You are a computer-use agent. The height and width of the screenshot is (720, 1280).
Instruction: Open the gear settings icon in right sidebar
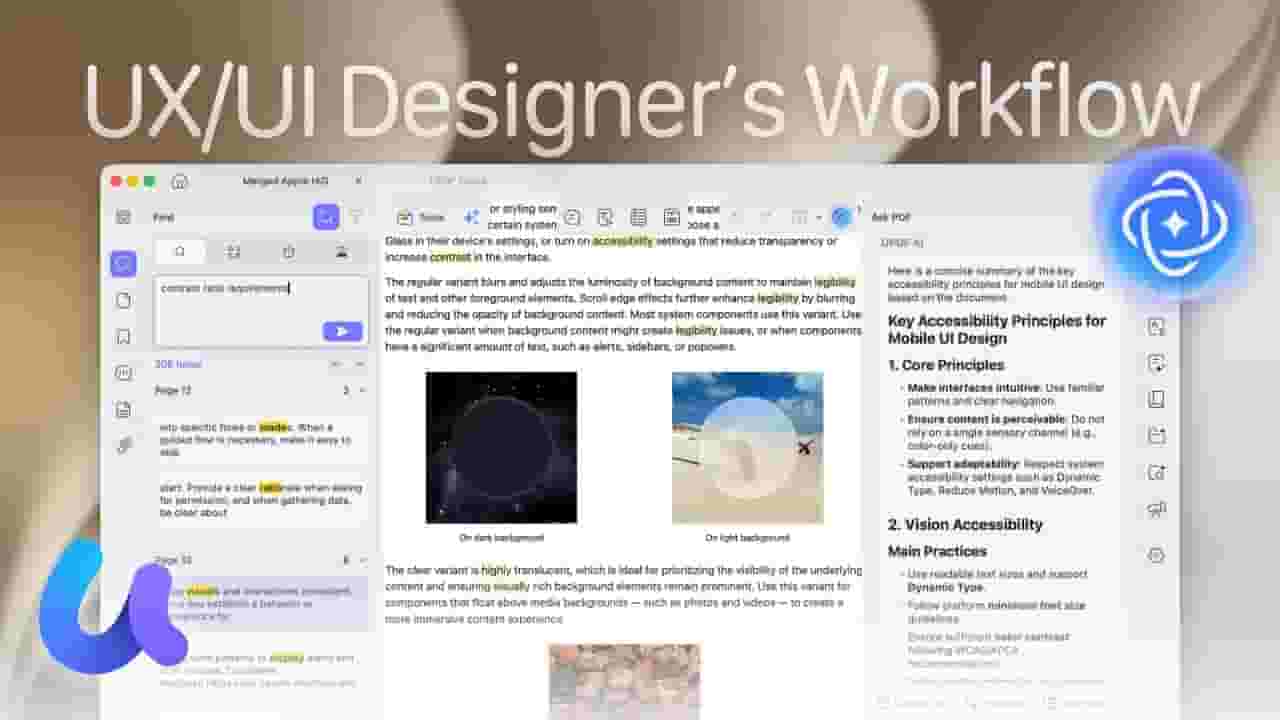click(1157, 555)
